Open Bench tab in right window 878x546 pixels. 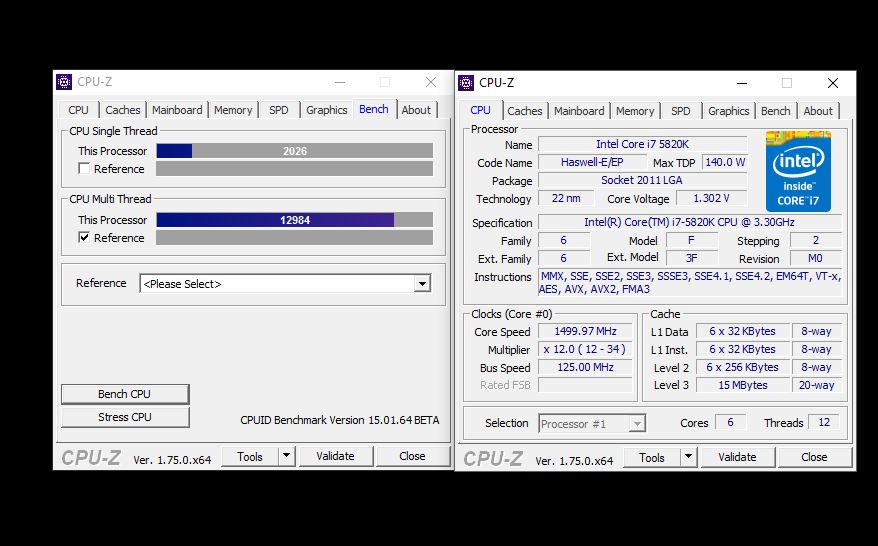pyautogui.click(x=776, y=111)
